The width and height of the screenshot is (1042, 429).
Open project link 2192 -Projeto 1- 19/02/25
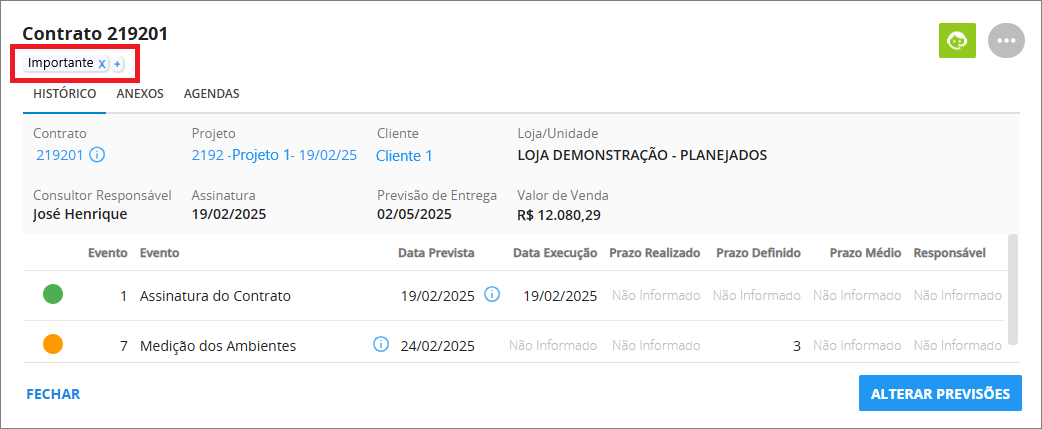pyautogui.click(x=274, y=155)
